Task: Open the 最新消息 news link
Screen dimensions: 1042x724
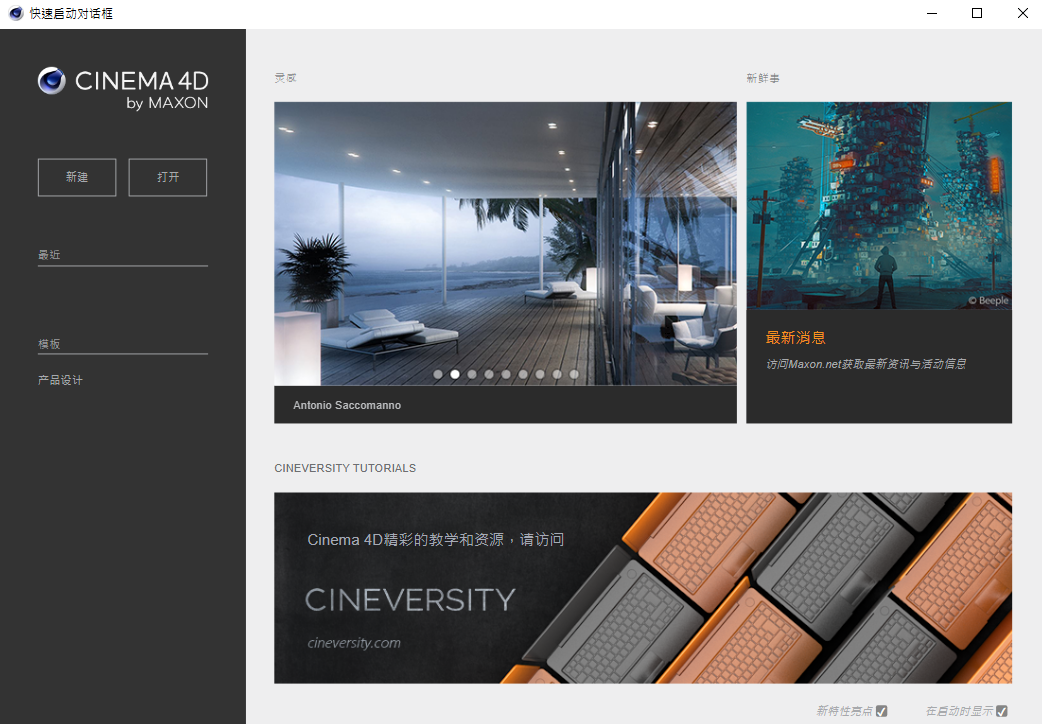Action: coord(795,338)
